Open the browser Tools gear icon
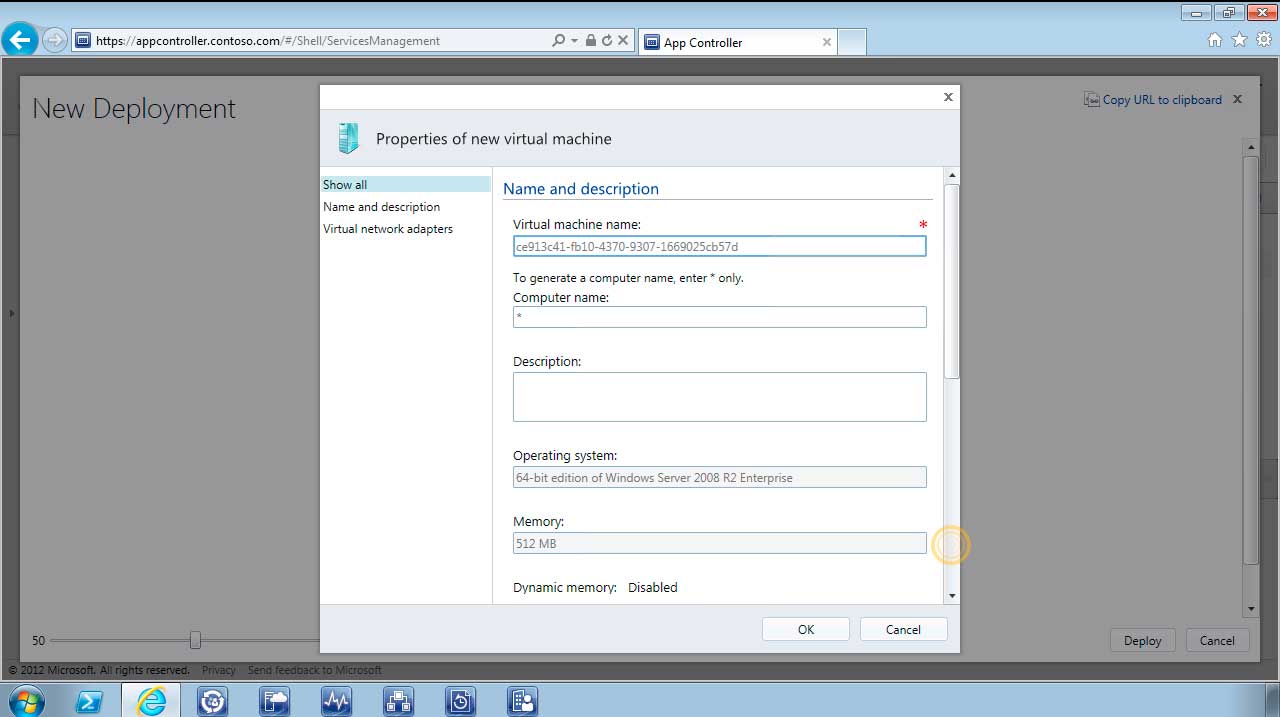1280x717 pixels. pos(1265,40)
